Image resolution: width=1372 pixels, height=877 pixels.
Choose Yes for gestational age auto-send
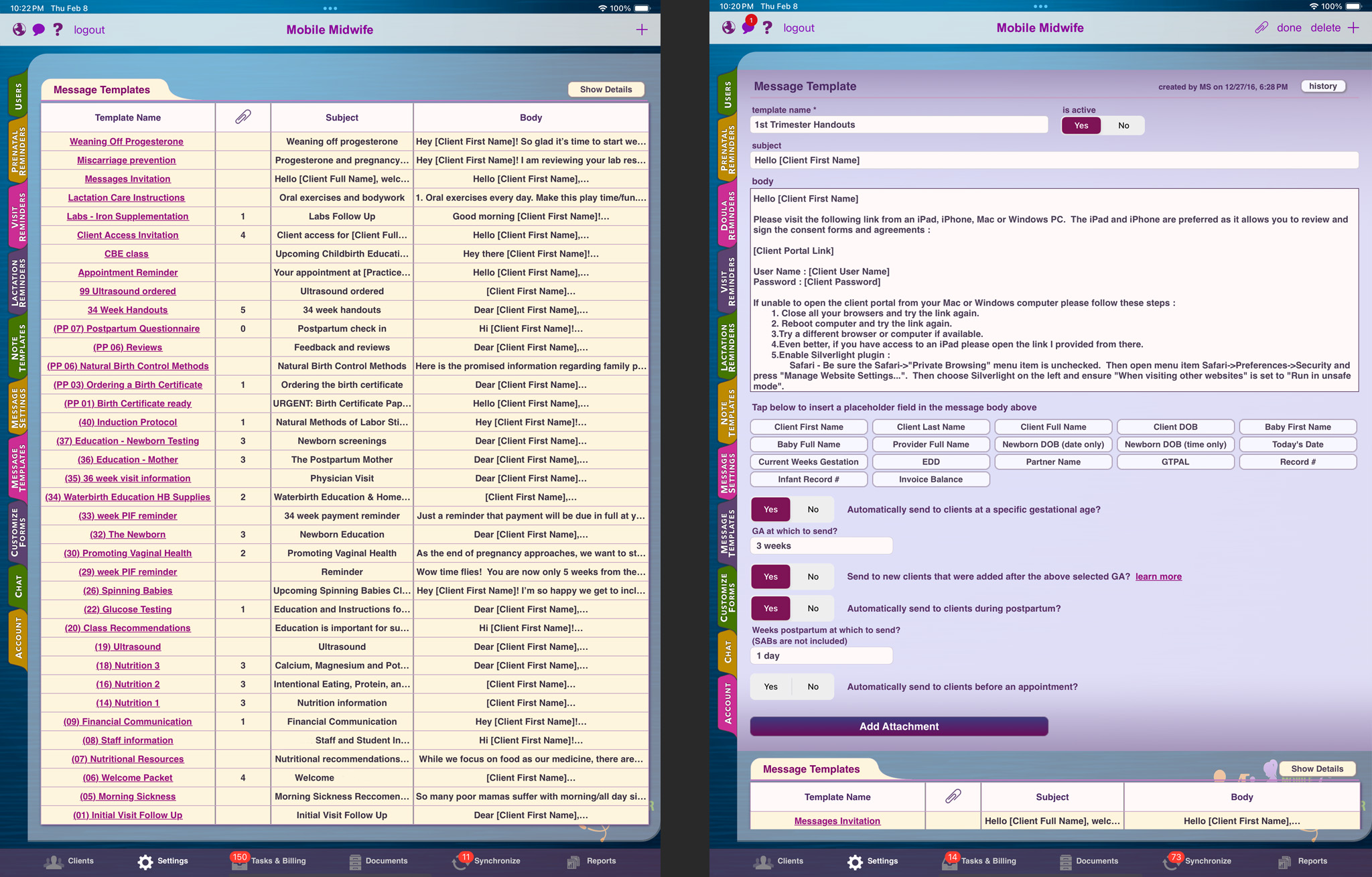pos(771,509)
